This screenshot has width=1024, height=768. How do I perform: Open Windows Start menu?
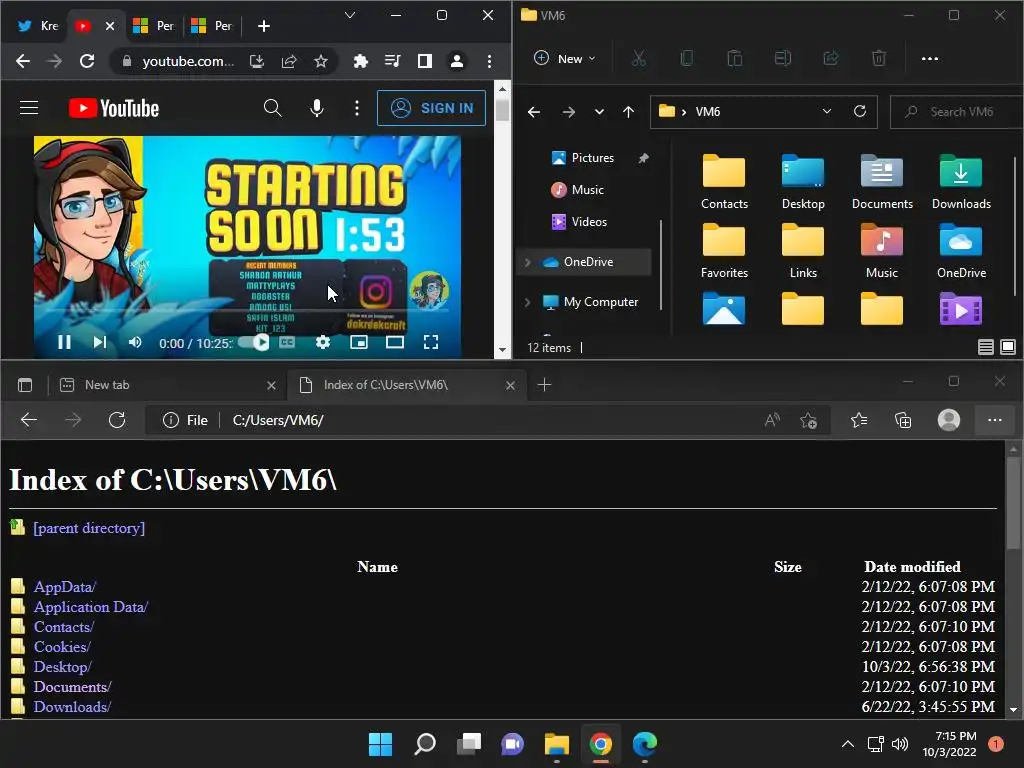[x=380, y=744]
